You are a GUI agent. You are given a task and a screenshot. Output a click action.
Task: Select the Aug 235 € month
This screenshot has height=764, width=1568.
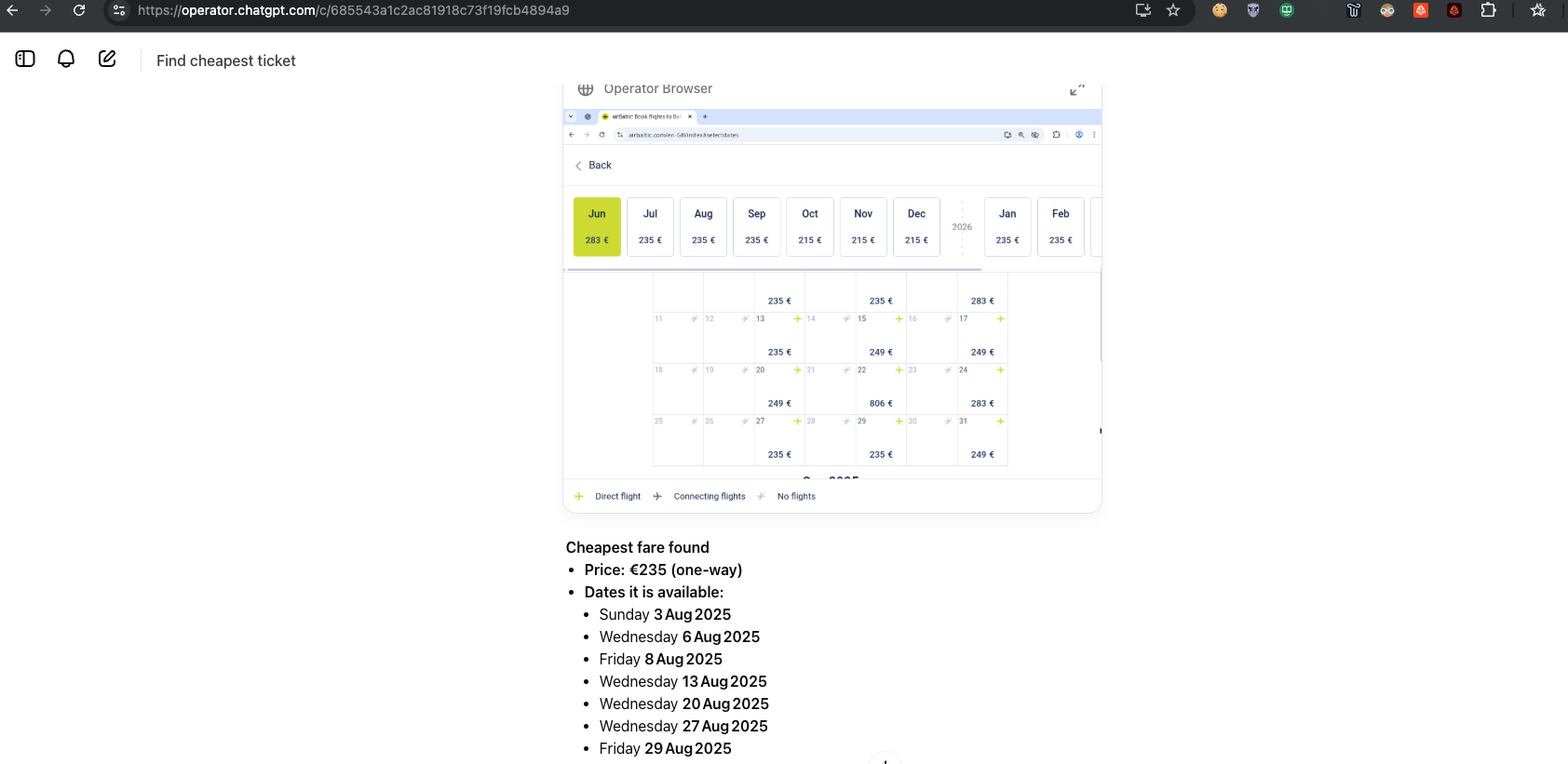point(703,227)
